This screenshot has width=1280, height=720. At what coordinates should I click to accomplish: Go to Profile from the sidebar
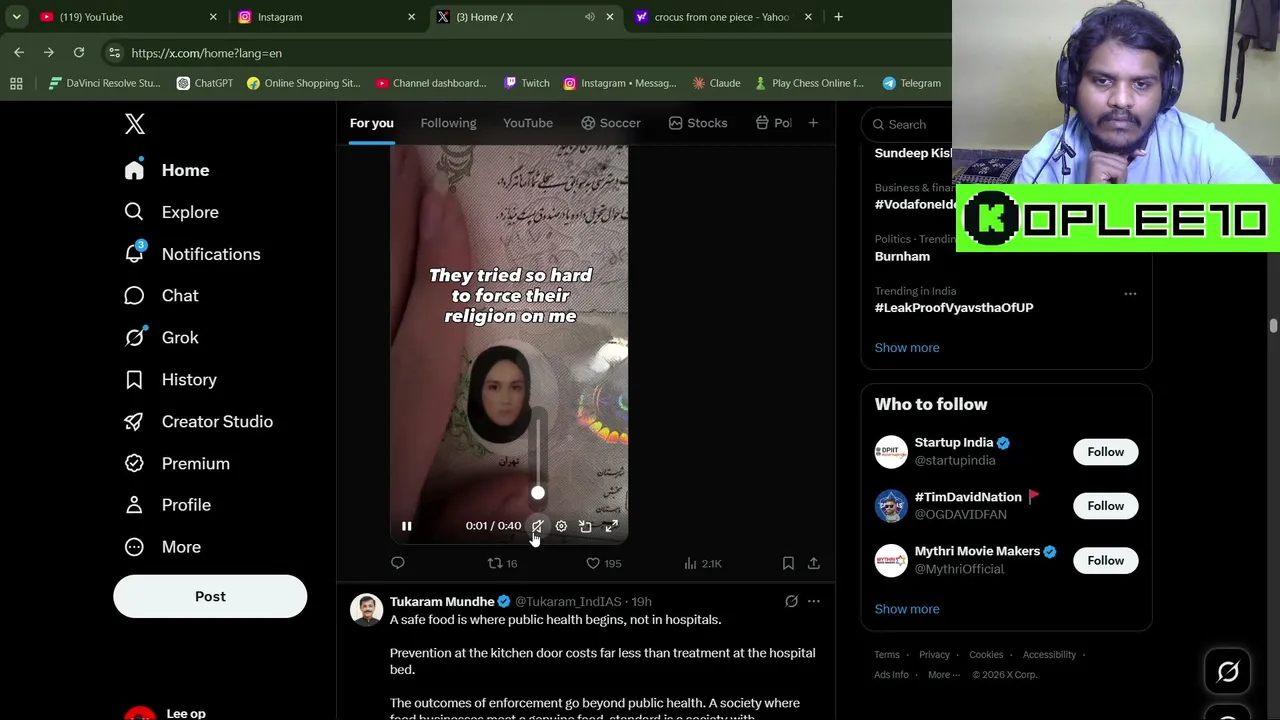pyautogui.click(x=167, y=505)
